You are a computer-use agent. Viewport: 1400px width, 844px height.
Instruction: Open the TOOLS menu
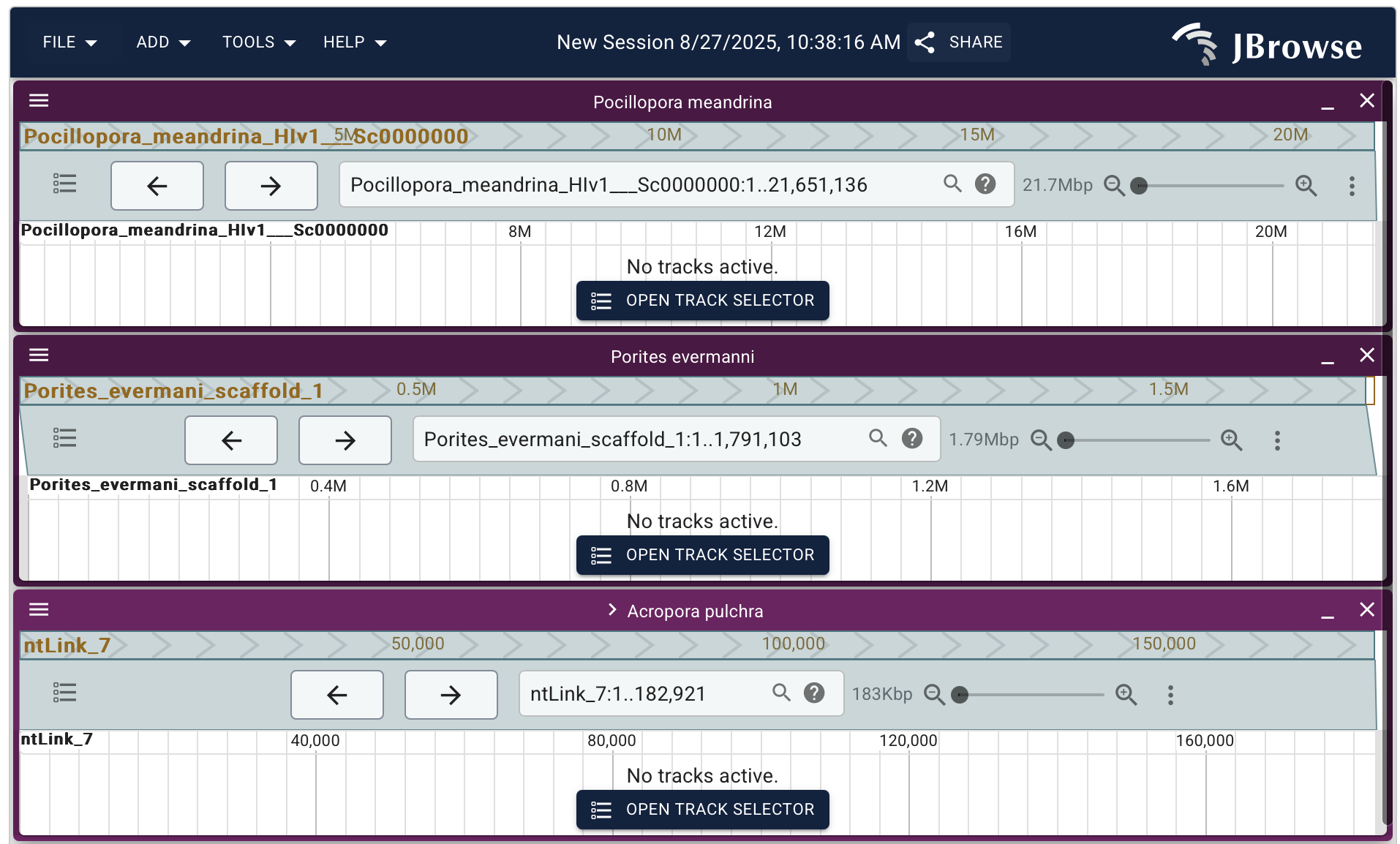[x=259, y=42]
